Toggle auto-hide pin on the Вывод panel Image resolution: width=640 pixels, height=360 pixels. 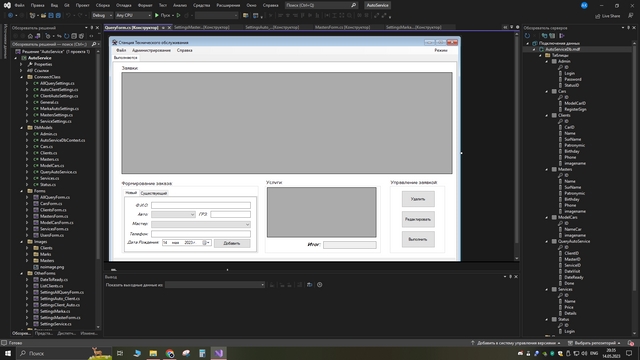pyautogui.click(x=510, y=277)
